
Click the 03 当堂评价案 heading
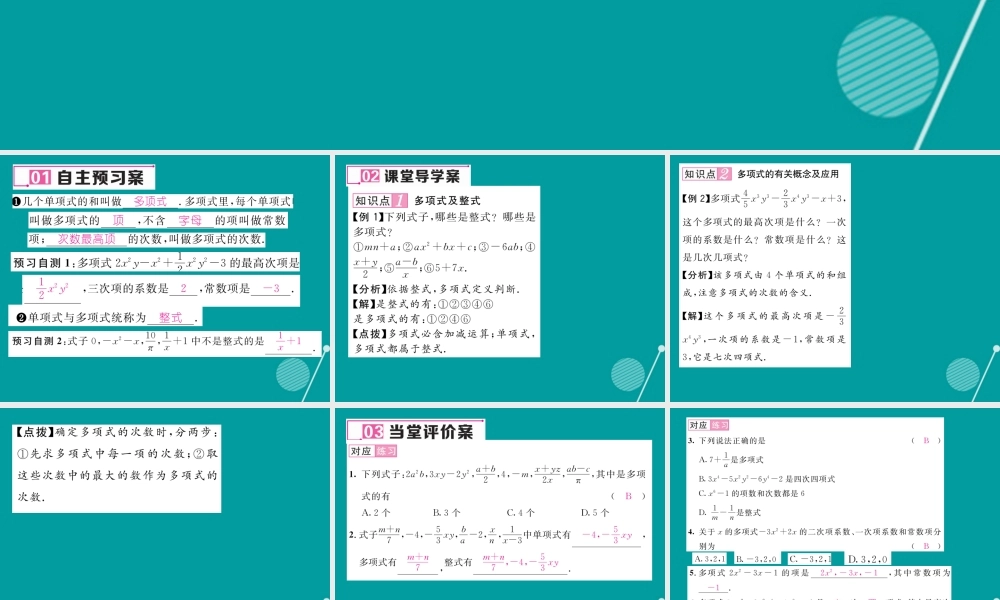pos(416,432)
